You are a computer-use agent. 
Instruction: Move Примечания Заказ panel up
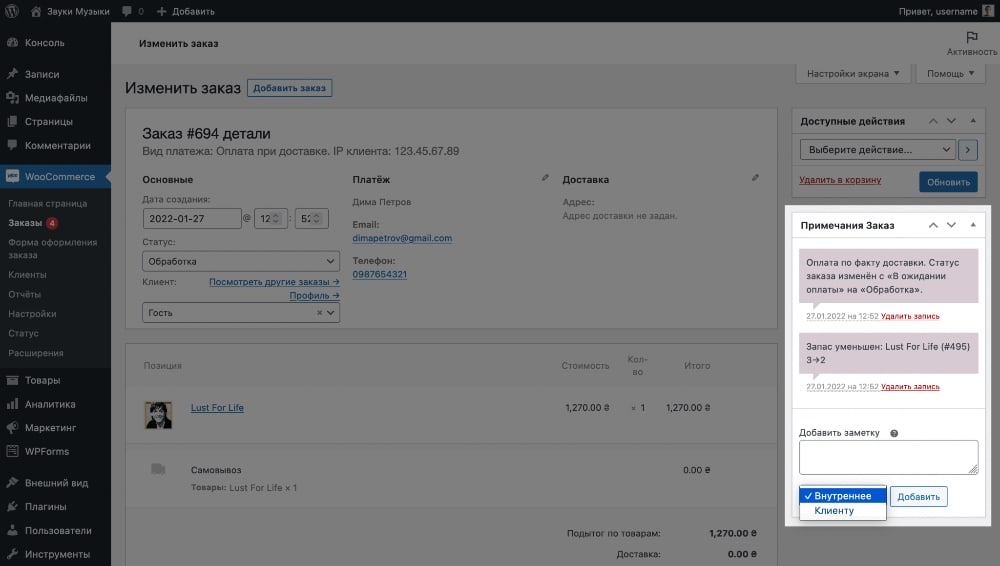coord(933,225)
